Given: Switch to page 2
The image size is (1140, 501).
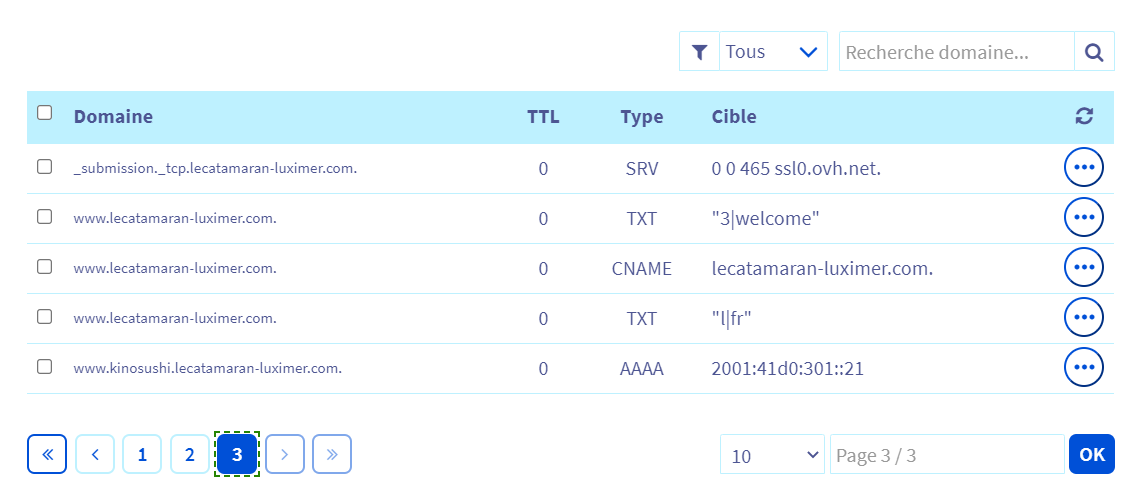Looking at the screenshot, I should coord(190,455).
